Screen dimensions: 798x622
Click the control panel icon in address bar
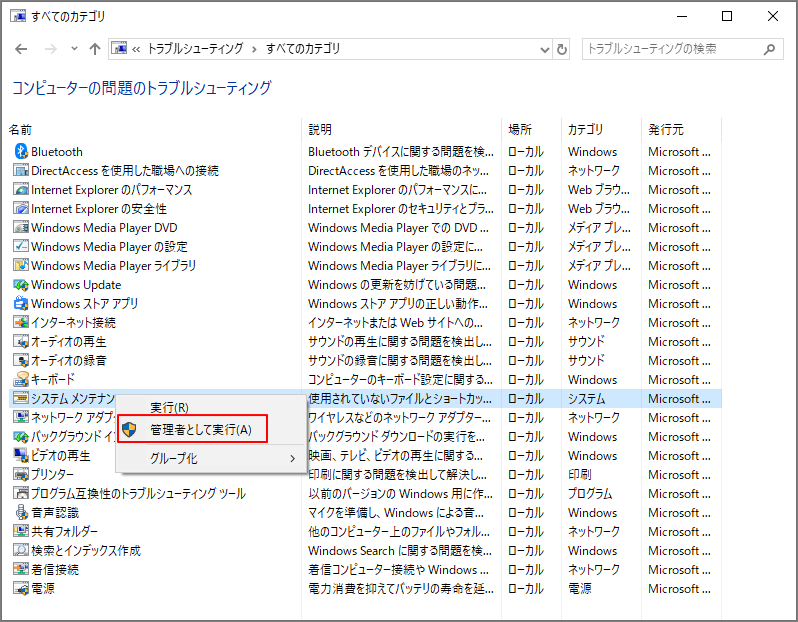tap(120, 49)
